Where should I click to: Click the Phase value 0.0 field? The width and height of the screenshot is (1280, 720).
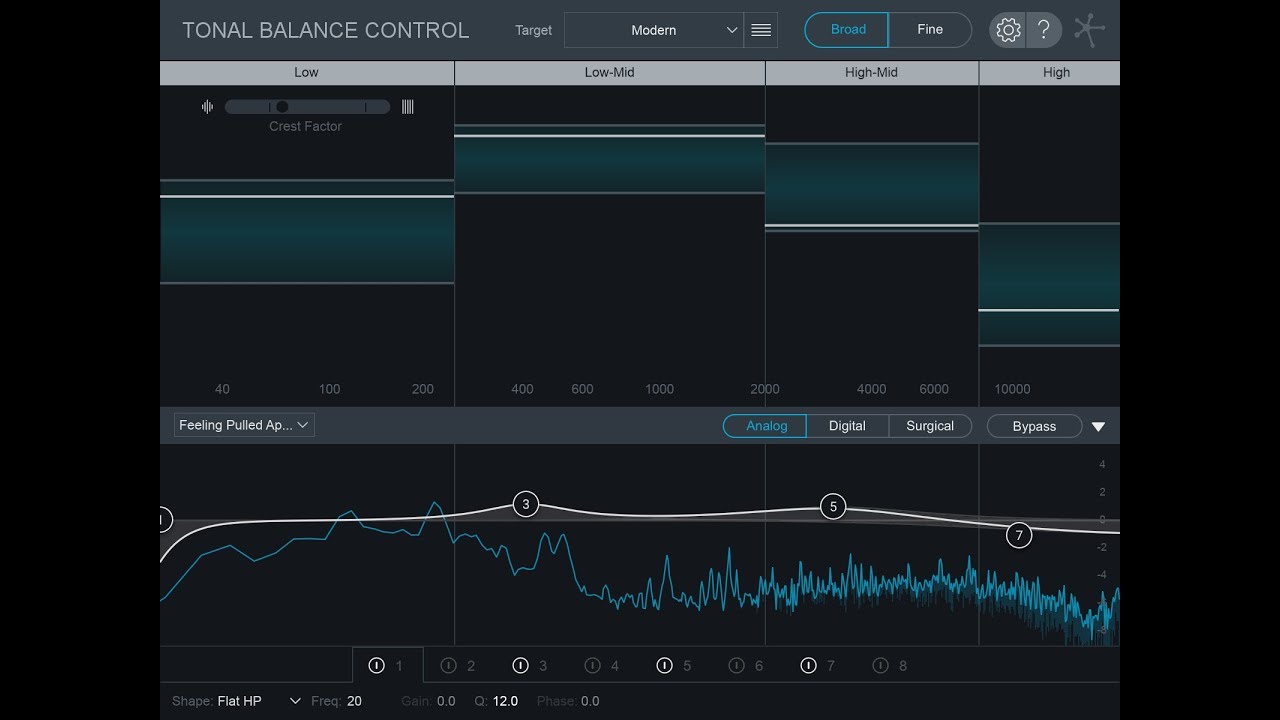590,701
